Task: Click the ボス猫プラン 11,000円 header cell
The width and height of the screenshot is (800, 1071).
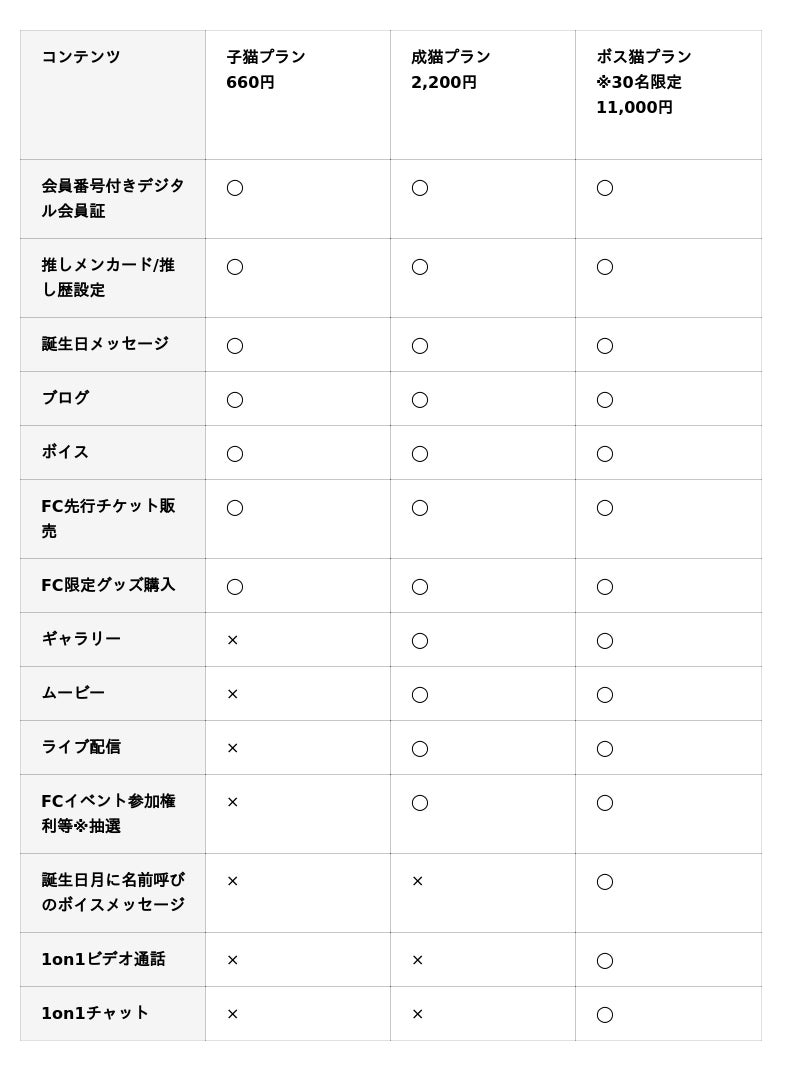Action: click(x=644, y=82)
